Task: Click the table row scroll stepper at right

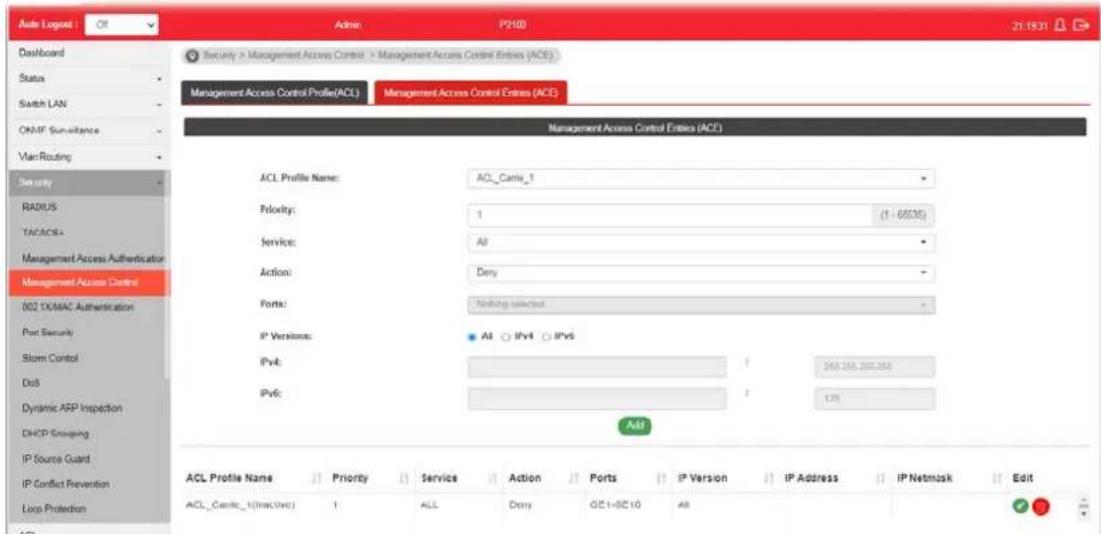Action: pyautogui.click(x=1082, y=506)
